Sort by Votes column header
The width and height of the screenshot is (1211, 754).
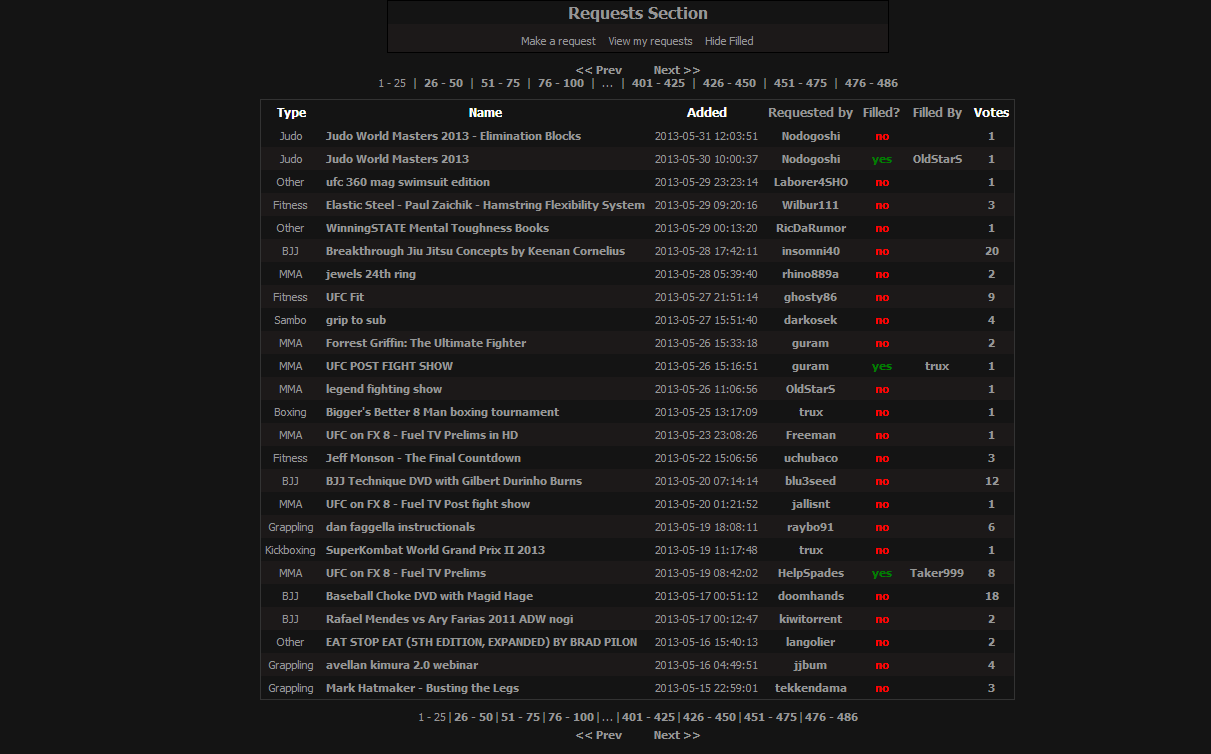pos(991,113)
